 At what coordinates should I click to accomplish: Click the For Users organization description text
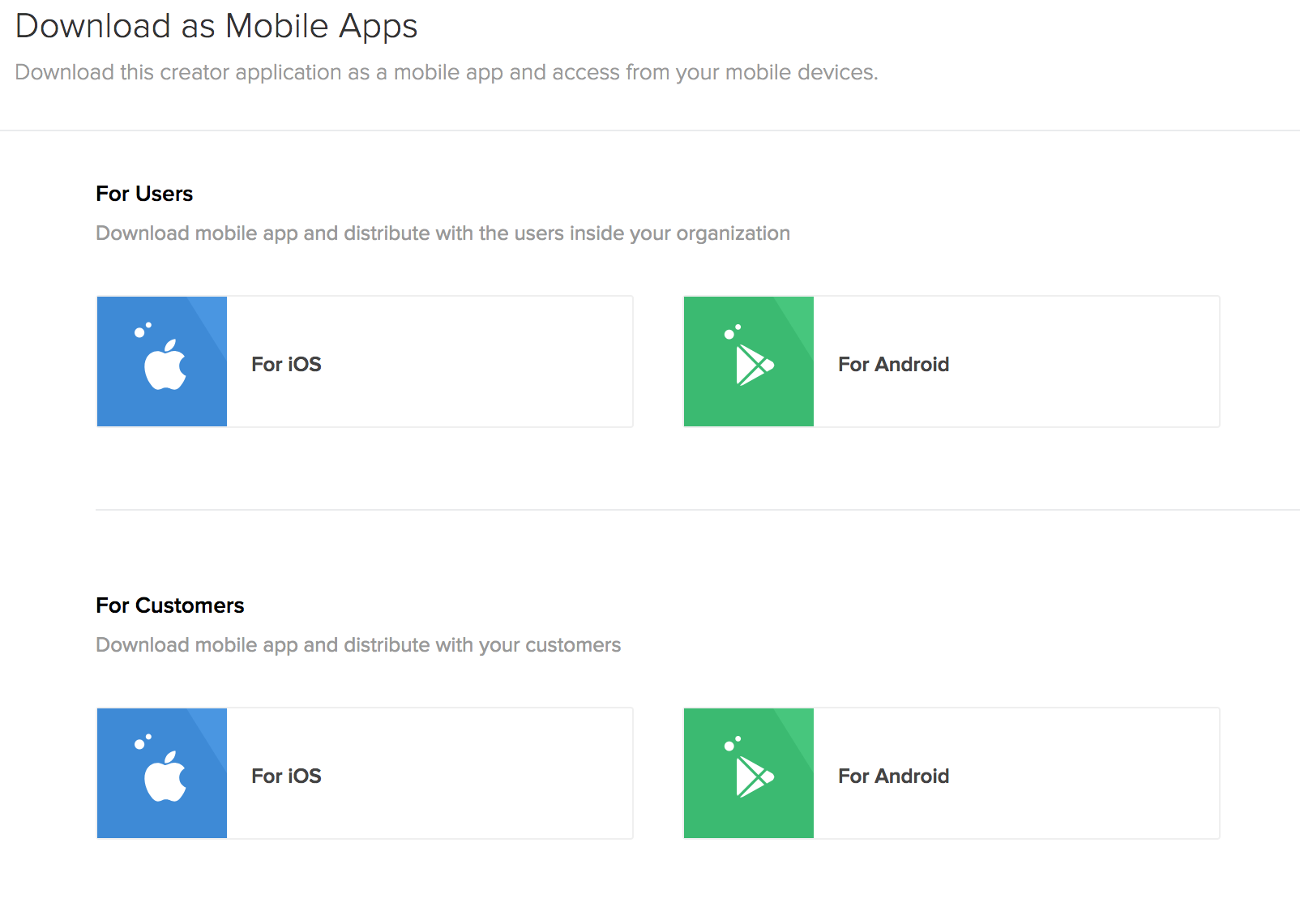[443, 233]
